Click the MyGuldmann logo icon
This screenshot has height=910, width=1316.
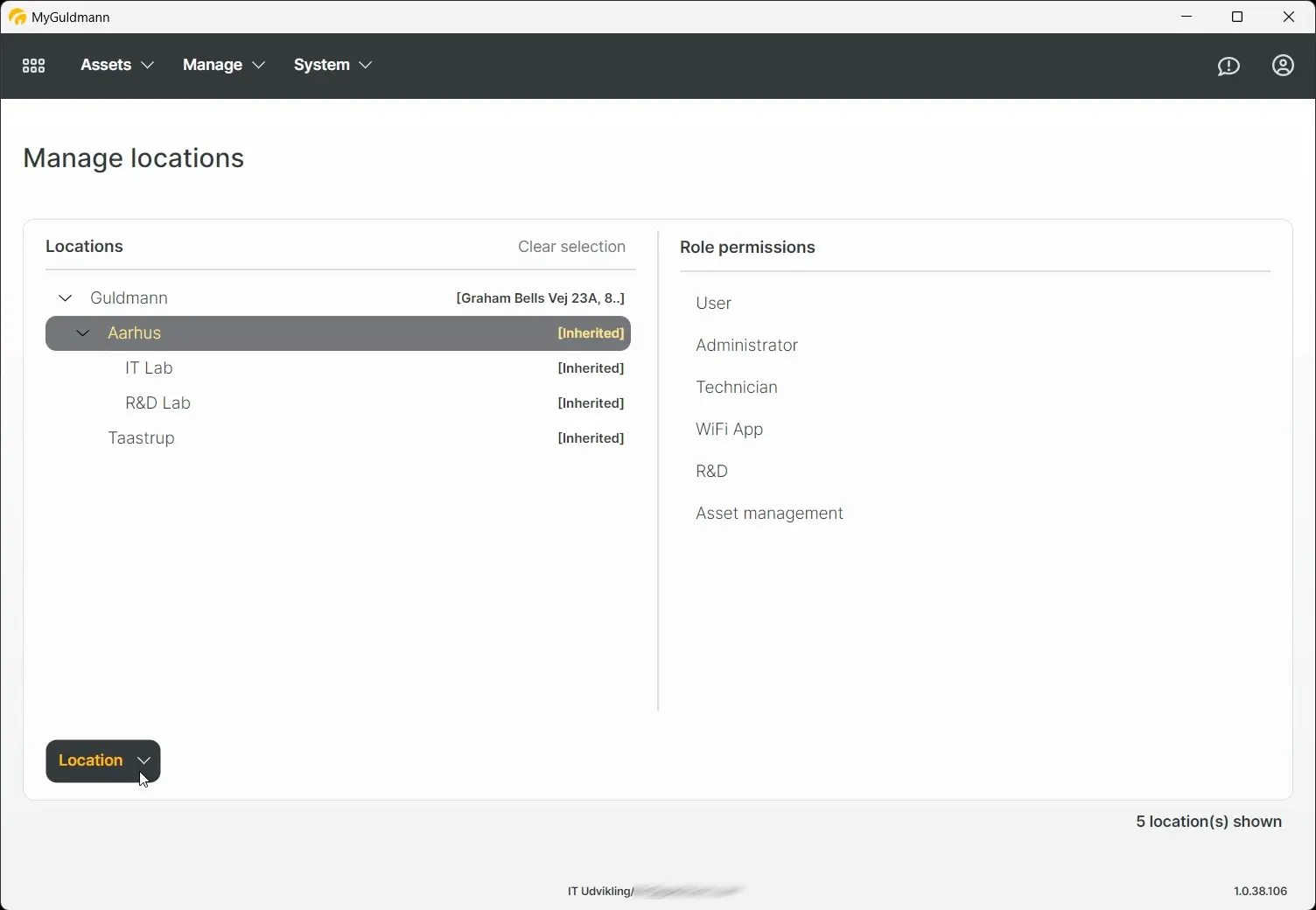[x=17, y=17]
